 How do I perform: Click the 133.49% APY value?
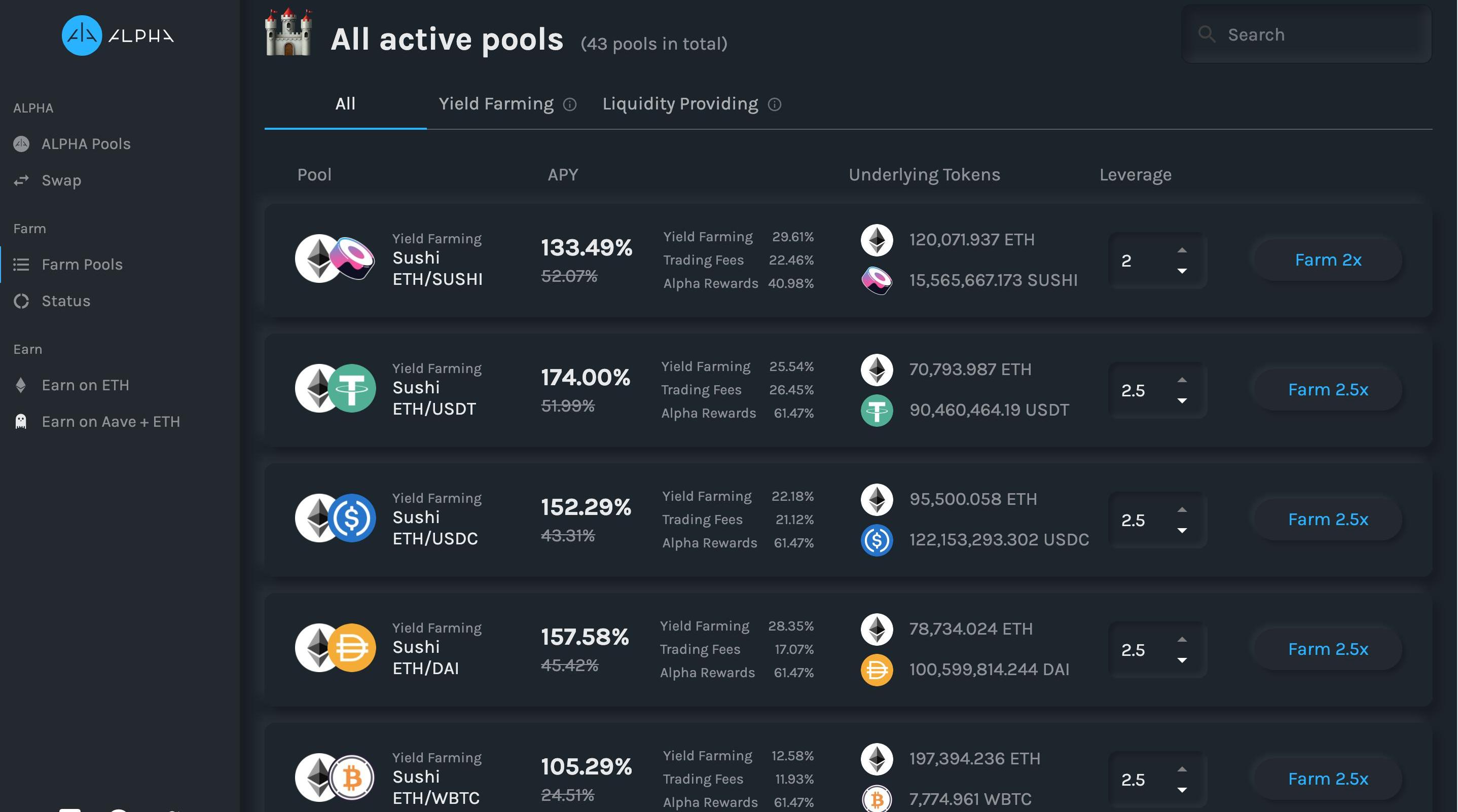[x=587, y=247]
